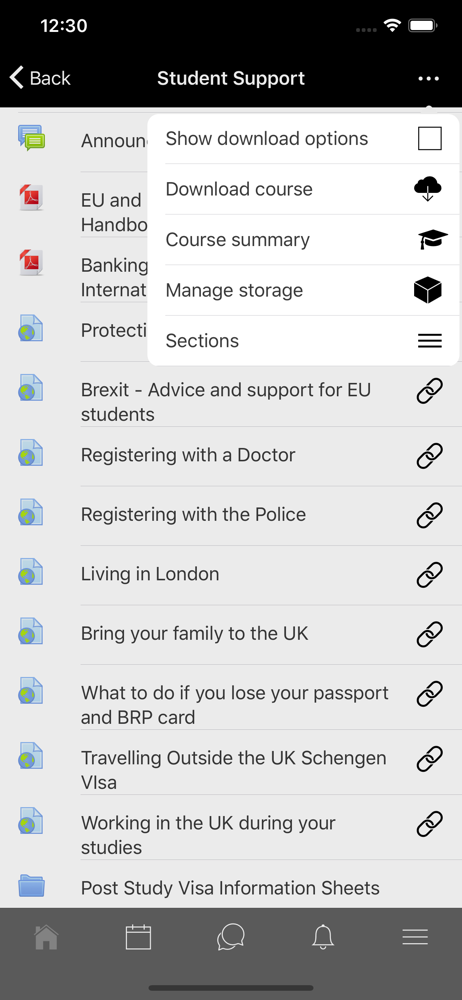
Task: Open the Course summary graduation cap icon
Action: [x=433, y=239]
